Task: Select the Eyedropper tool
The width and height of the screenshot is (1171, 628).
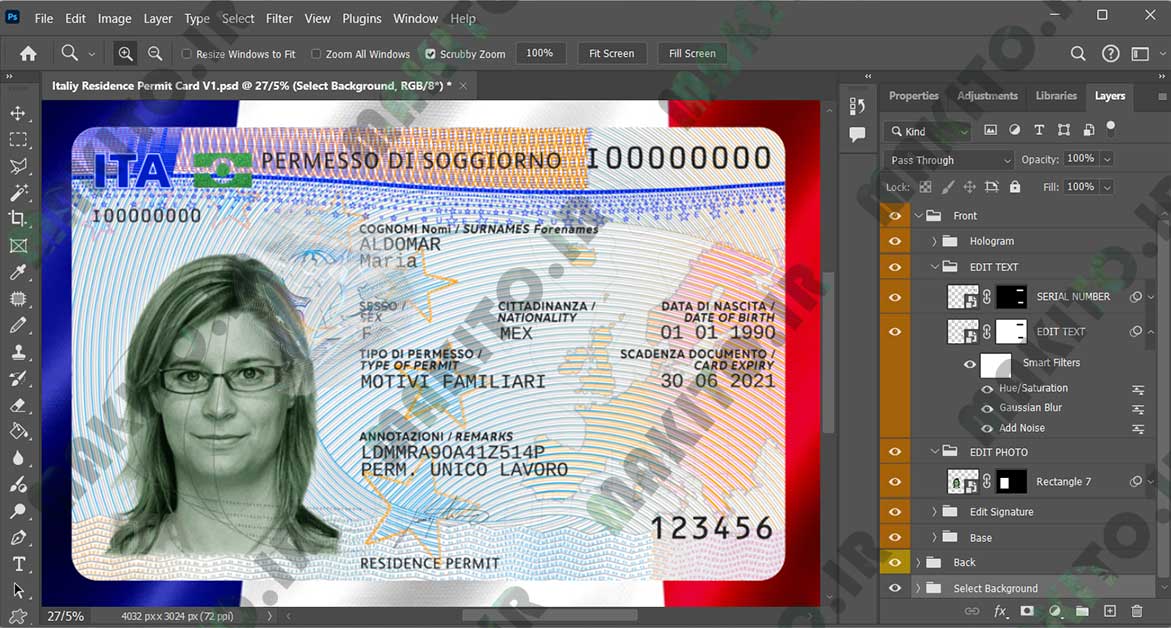Action: point(18,272)
